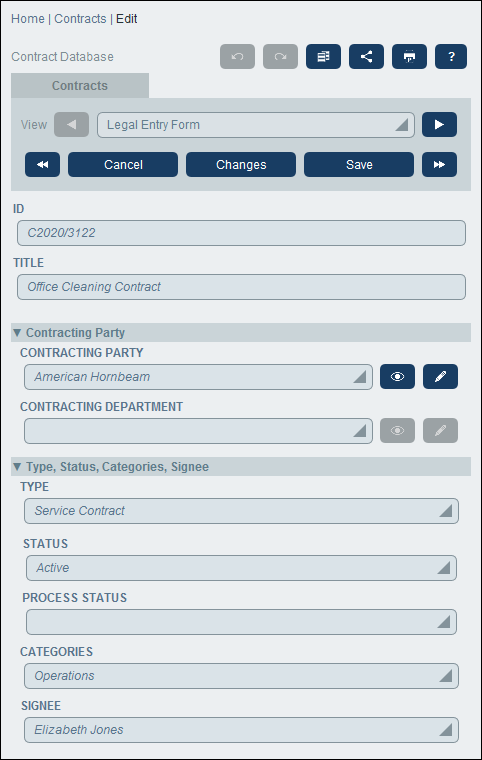
Task: Open the Signee dropdown showing Elizabeth Jones
Action: [x=241, y=730]
